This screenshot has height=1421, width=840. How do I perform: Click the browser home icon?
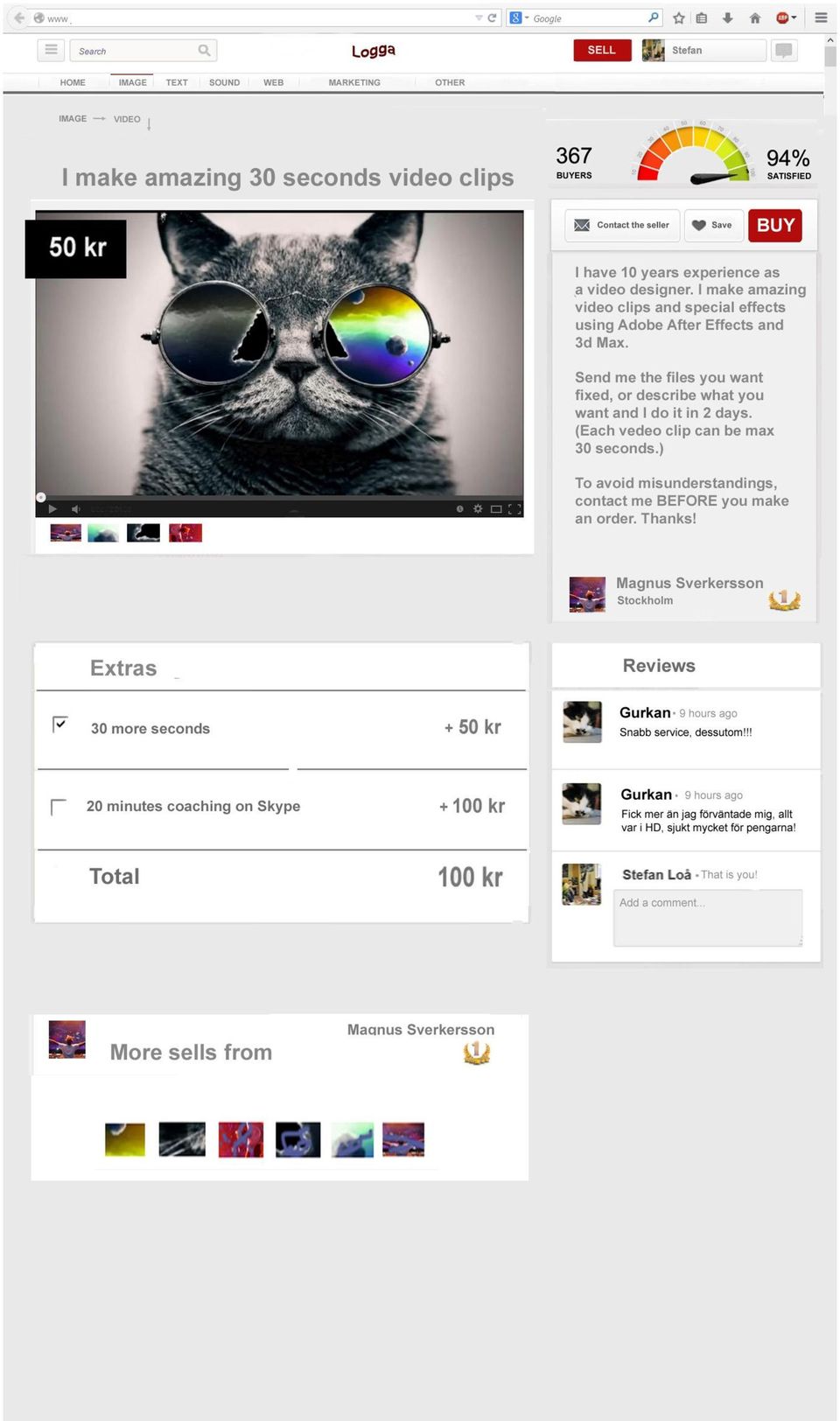[x=755, y=17]
